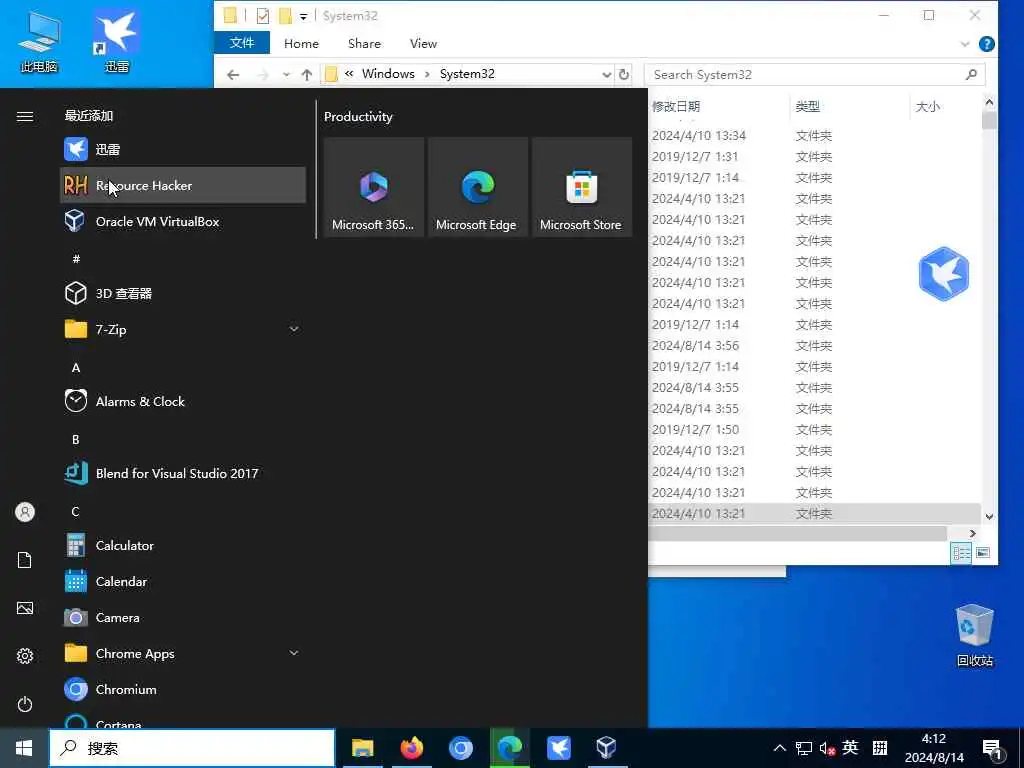Switch to Home ribbon tab
Image resolution: width=1024 pixels, height=768 pixels.
click(x=301, y=44)
